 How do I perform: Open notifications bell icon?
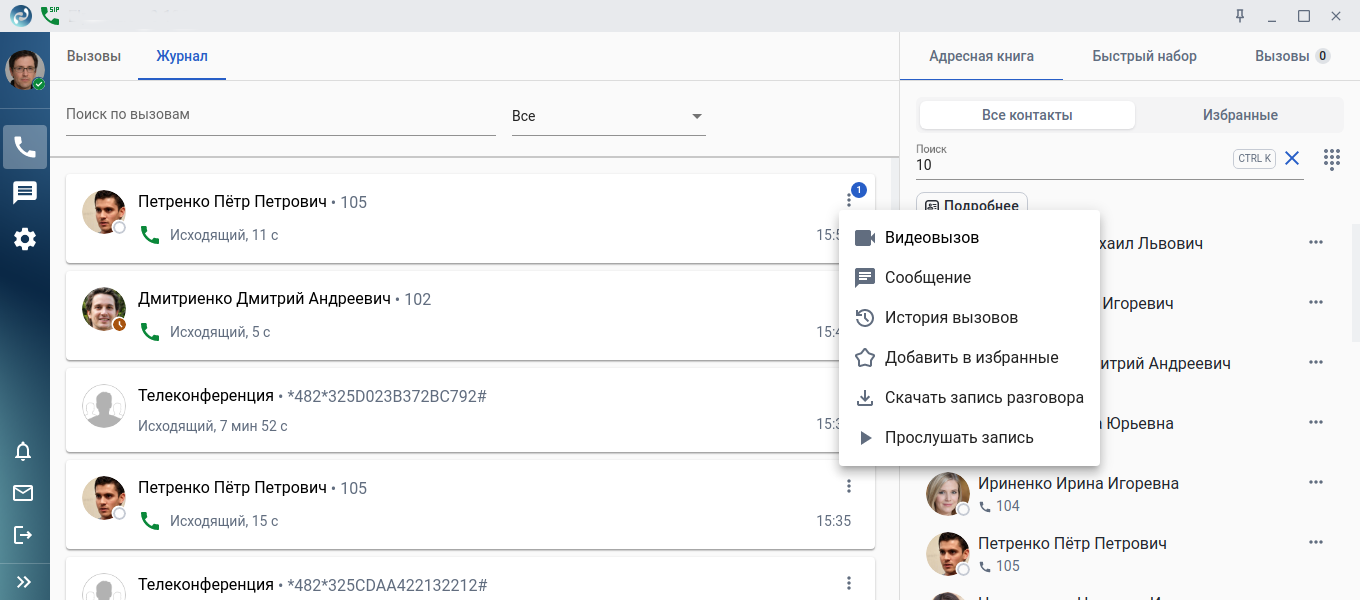[x=23, y=451]
